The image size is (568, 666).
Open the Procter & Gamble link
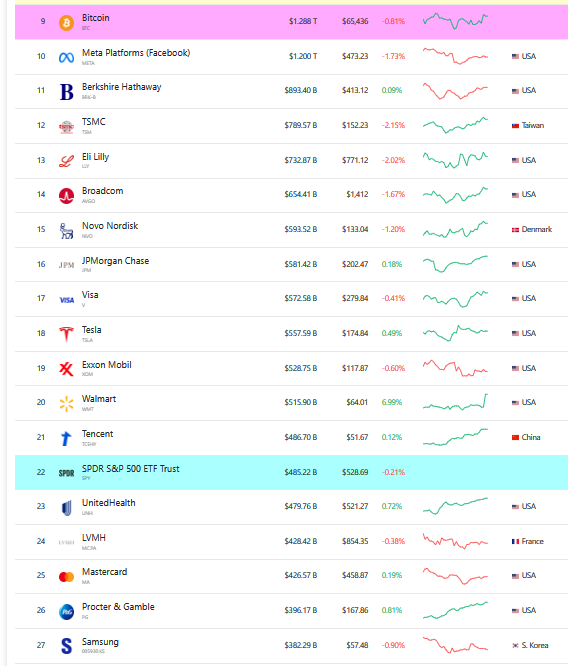[x=118, y=607]
